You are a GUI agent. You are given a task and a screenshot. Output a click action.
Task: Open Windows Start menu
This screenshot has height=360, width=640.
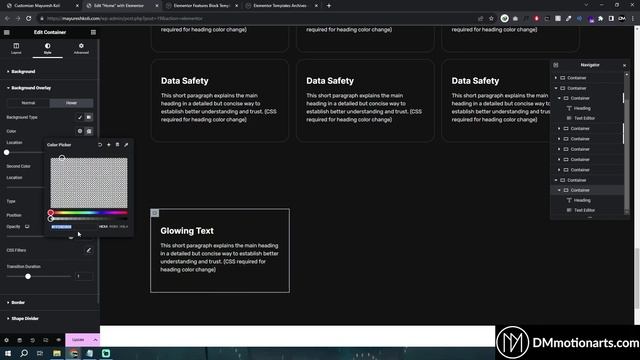(x=8, y=353)
